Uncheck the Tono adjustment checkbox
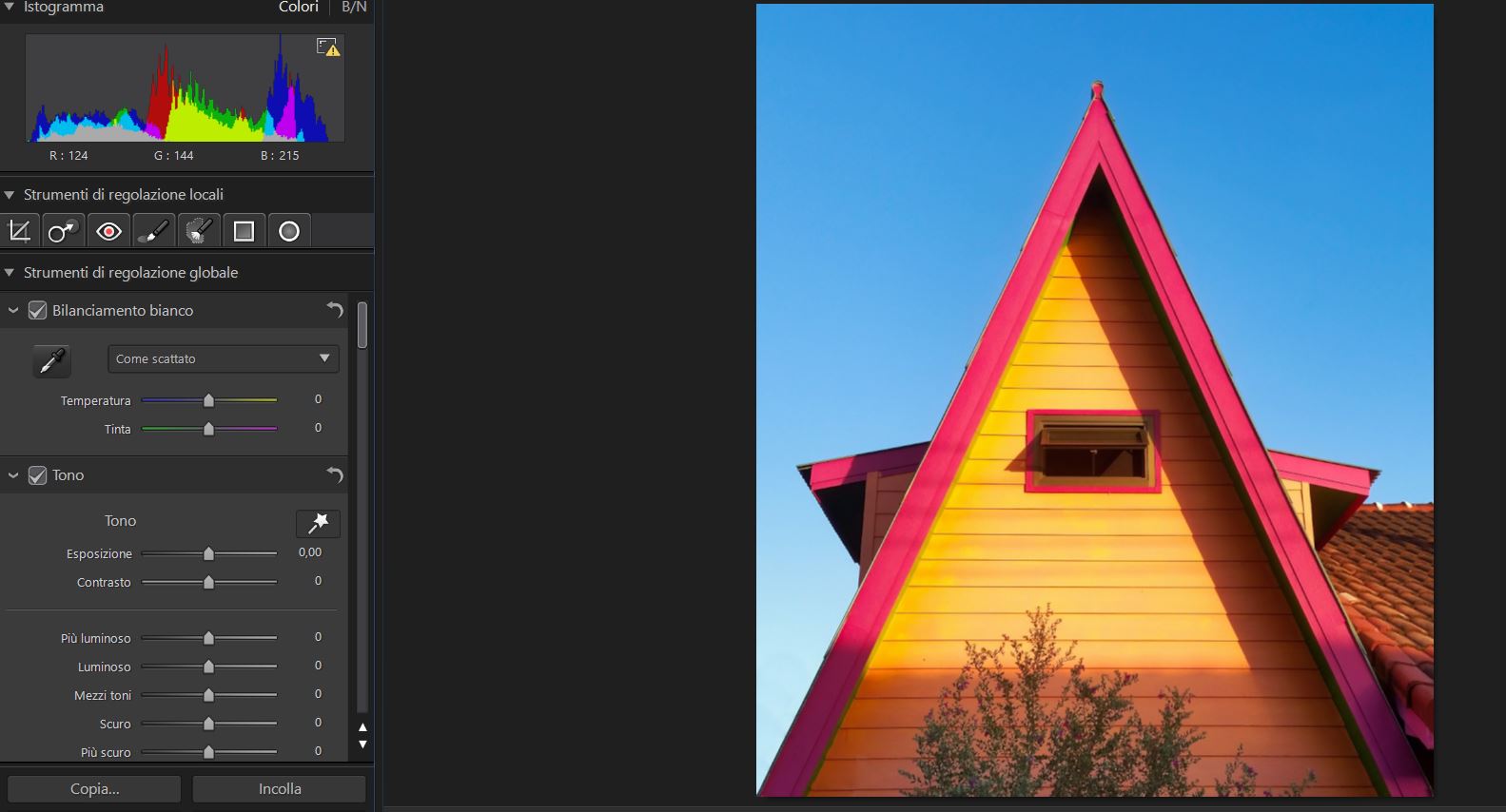Screen dimensions: 1506x812 [38, 475]
